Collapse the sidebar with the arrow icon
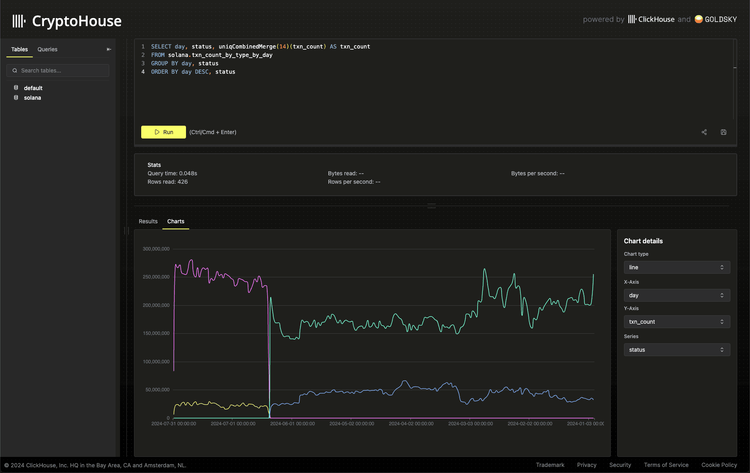The width and height of the screenshot is (750, 473). [109, 49]
